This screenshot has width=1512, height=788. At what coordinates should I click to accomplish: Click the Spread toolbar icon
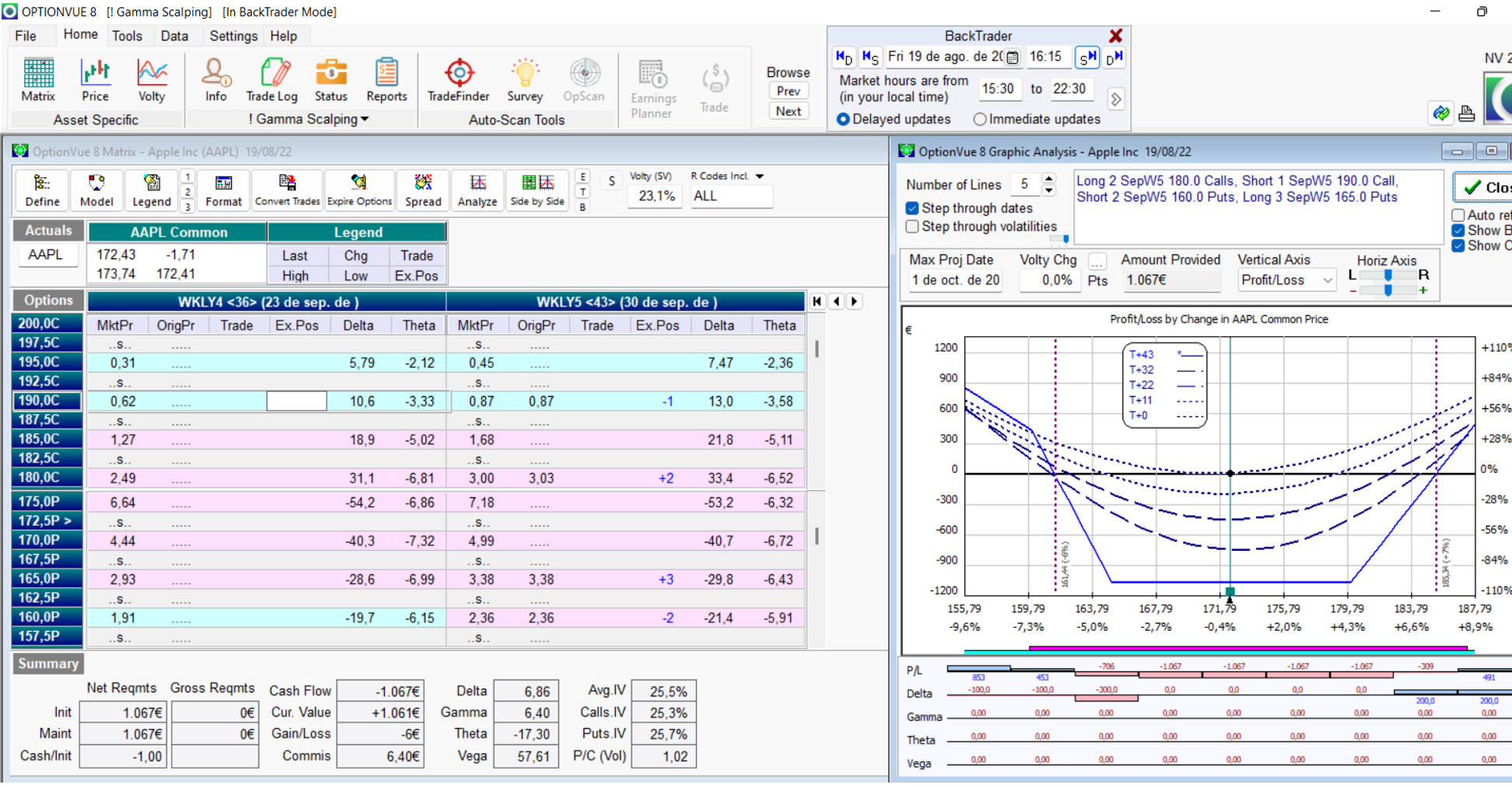tap(423, 191)
